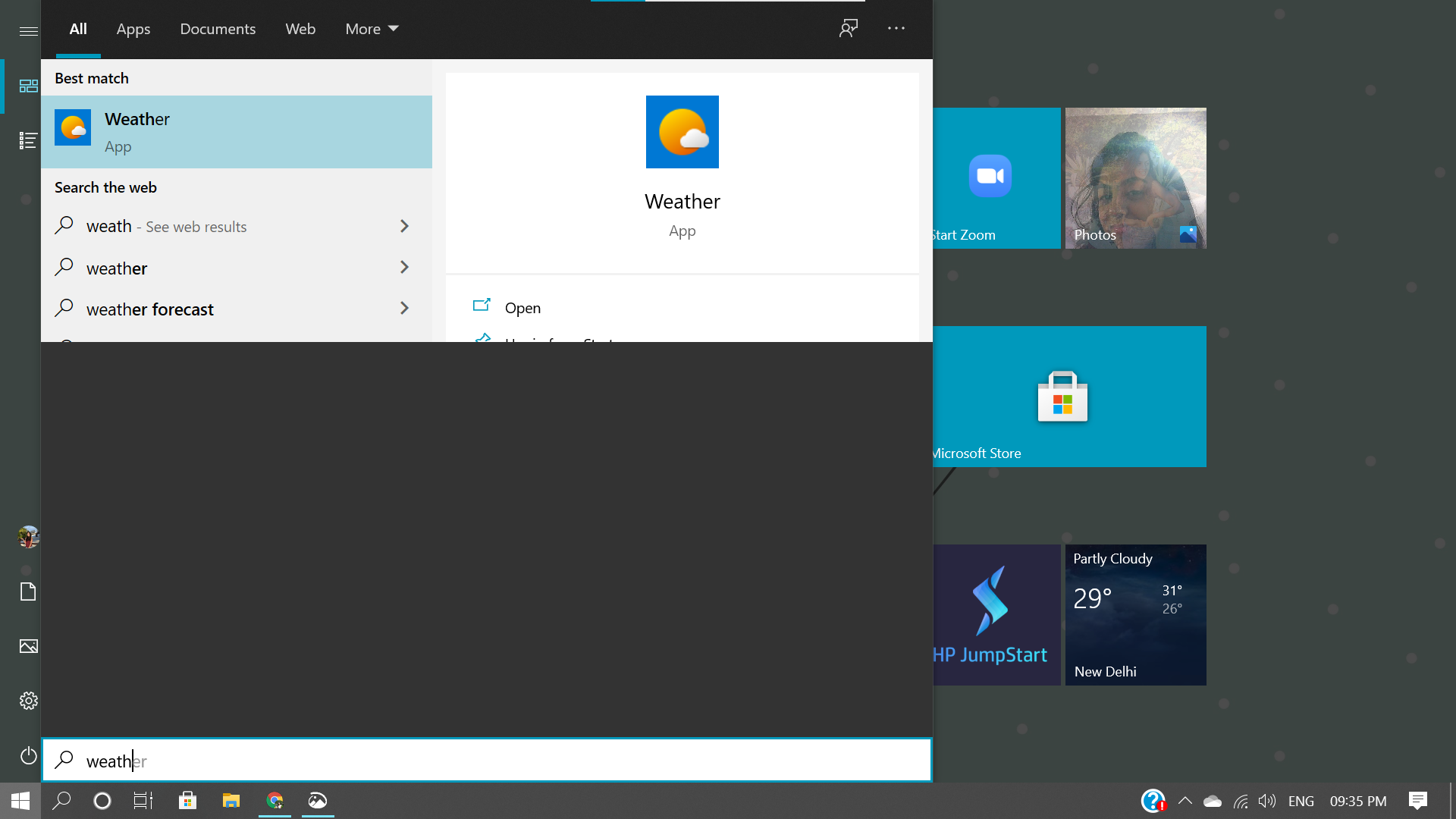Click the large Weather icon in the preview pane

point(682,132)
